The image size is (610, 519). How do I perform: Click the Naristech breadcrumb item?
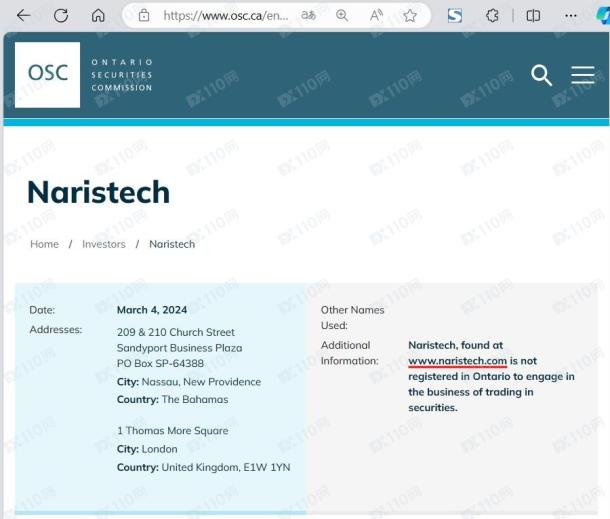[172, 244]
